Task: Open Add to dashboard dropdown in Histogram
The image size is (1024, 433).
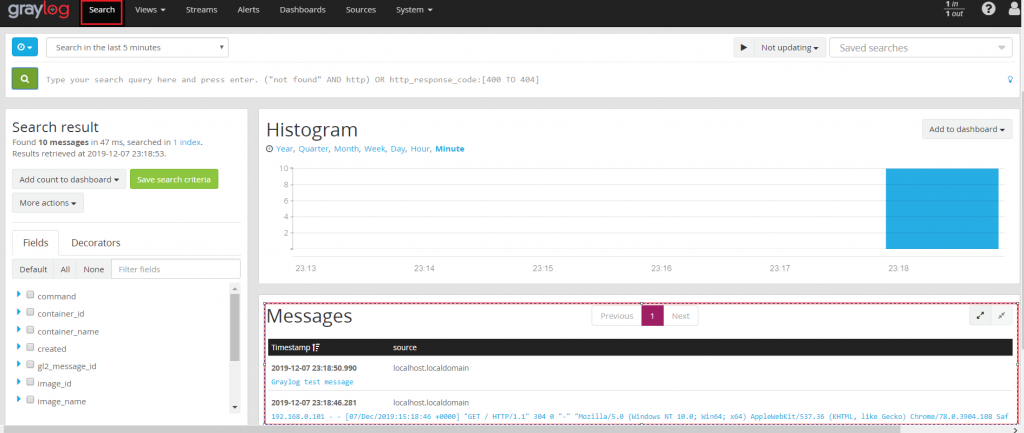Action: pyautogui.click(x=967, y=129)
